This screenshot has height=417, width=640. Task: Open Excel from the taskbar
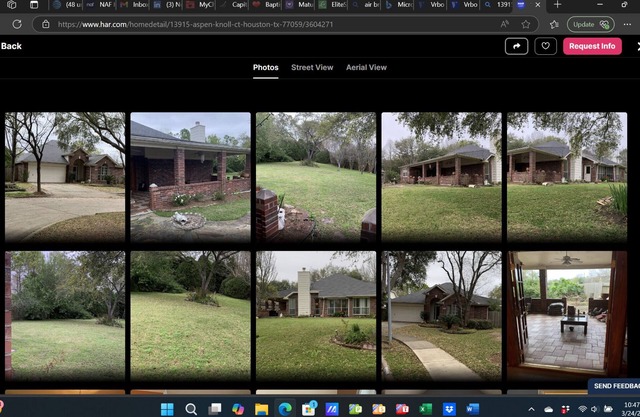pyautogui.click(x=424, y=409)
